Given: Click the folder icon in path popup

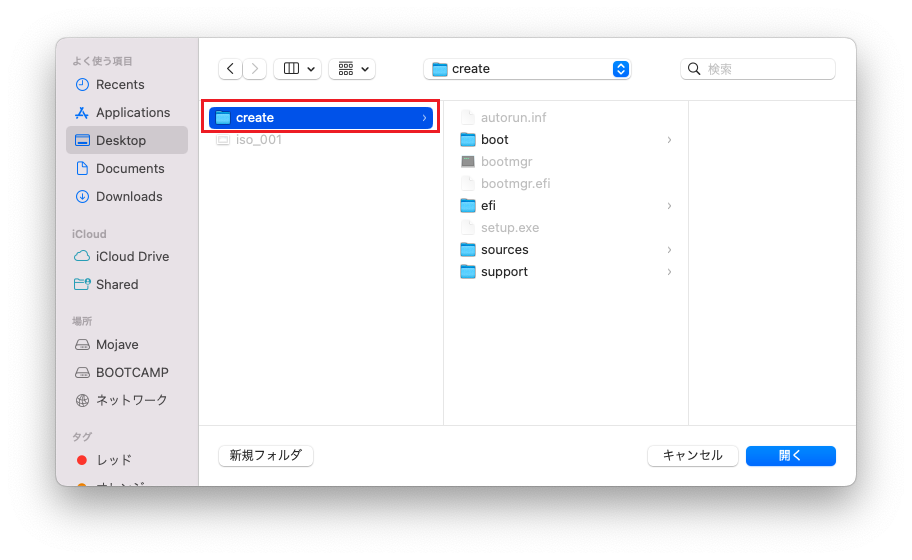Looking at the screenshot, I should pos(440,69).
